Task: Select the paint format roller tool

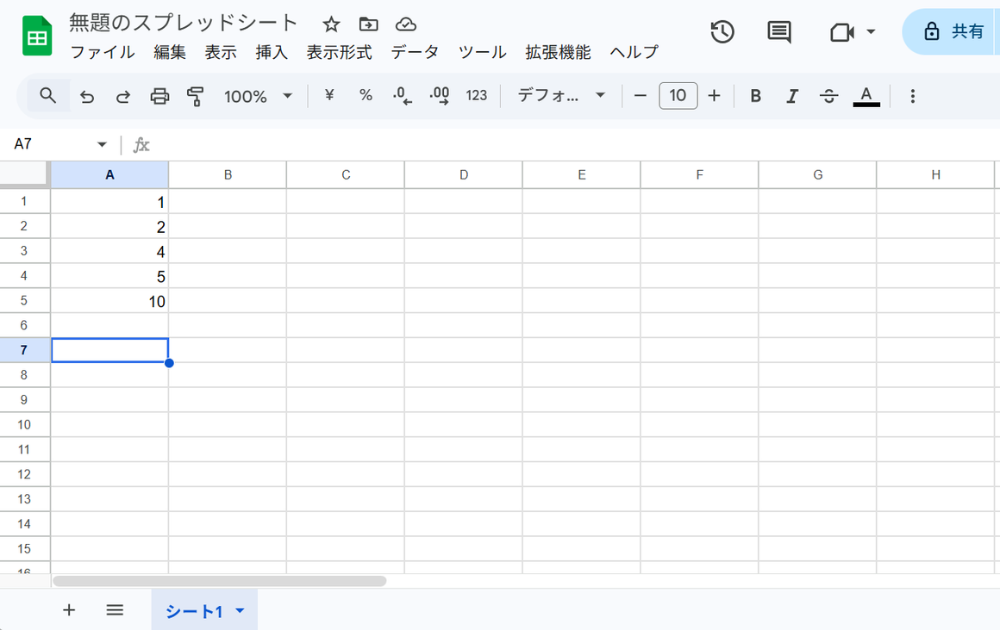Action: tap(195, 96)
